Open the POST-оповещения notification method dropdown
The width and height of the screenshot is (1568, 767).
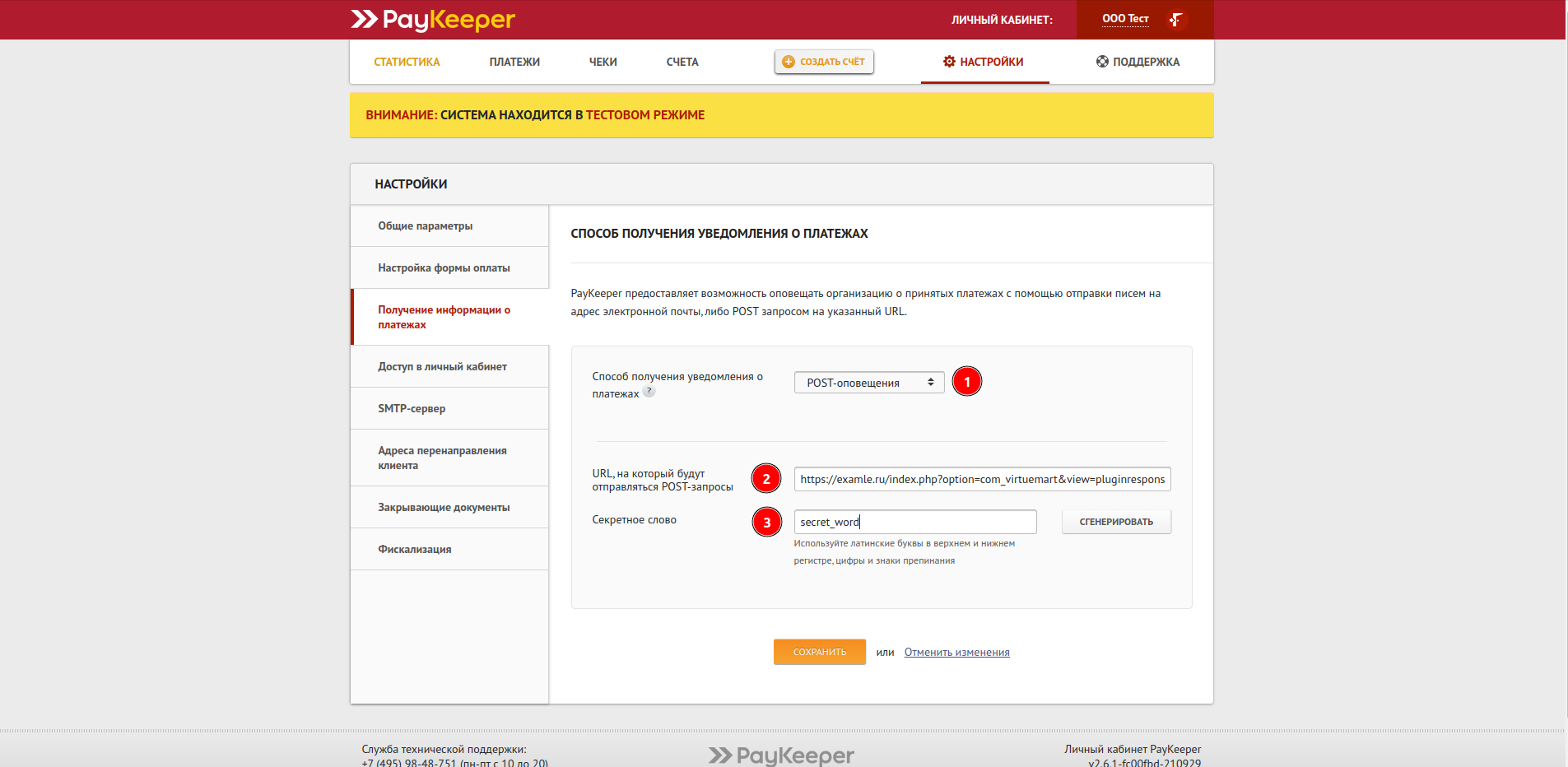coord(868,383)
